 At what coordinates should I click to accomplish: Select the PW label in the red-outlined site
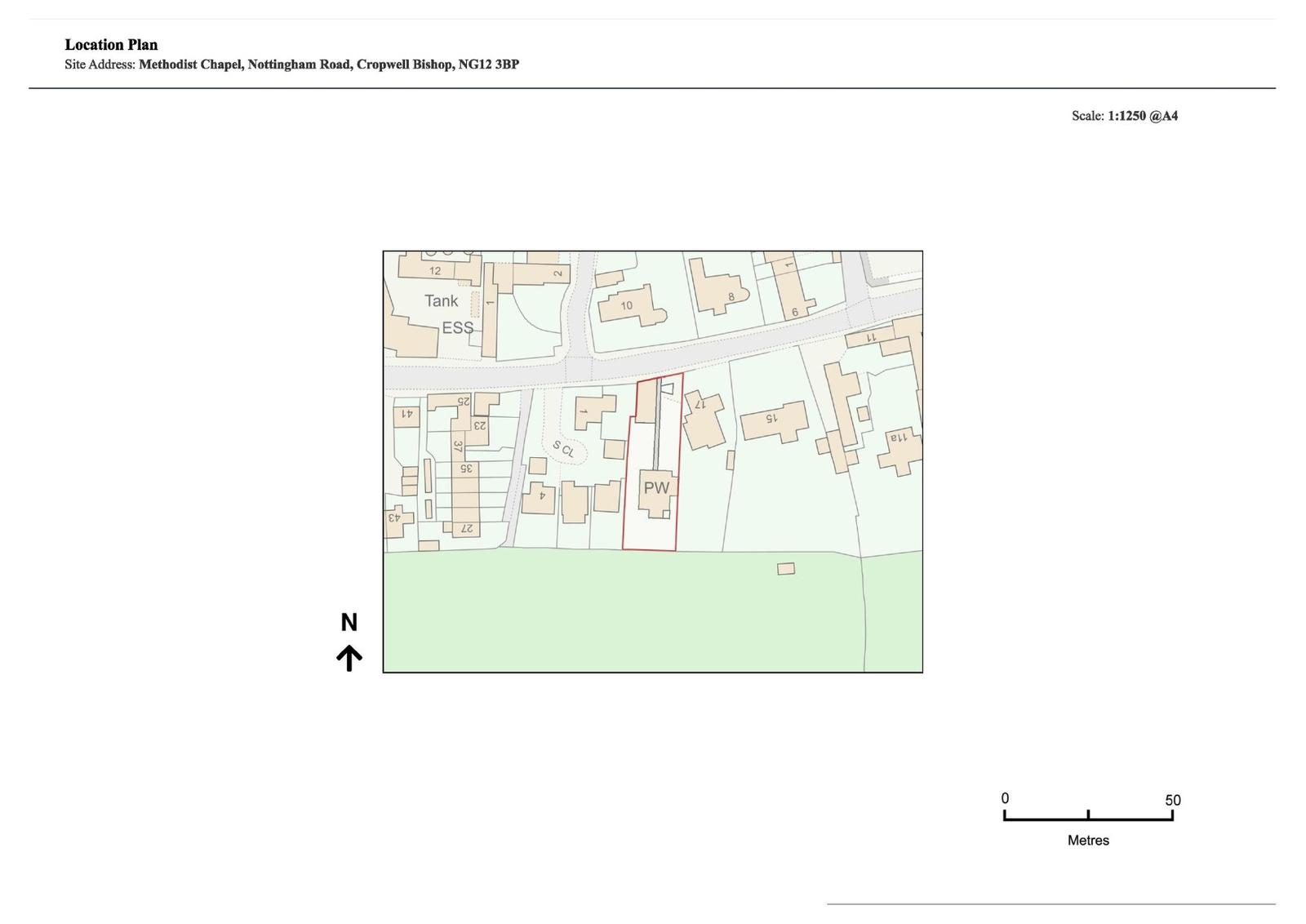point(656,488)
